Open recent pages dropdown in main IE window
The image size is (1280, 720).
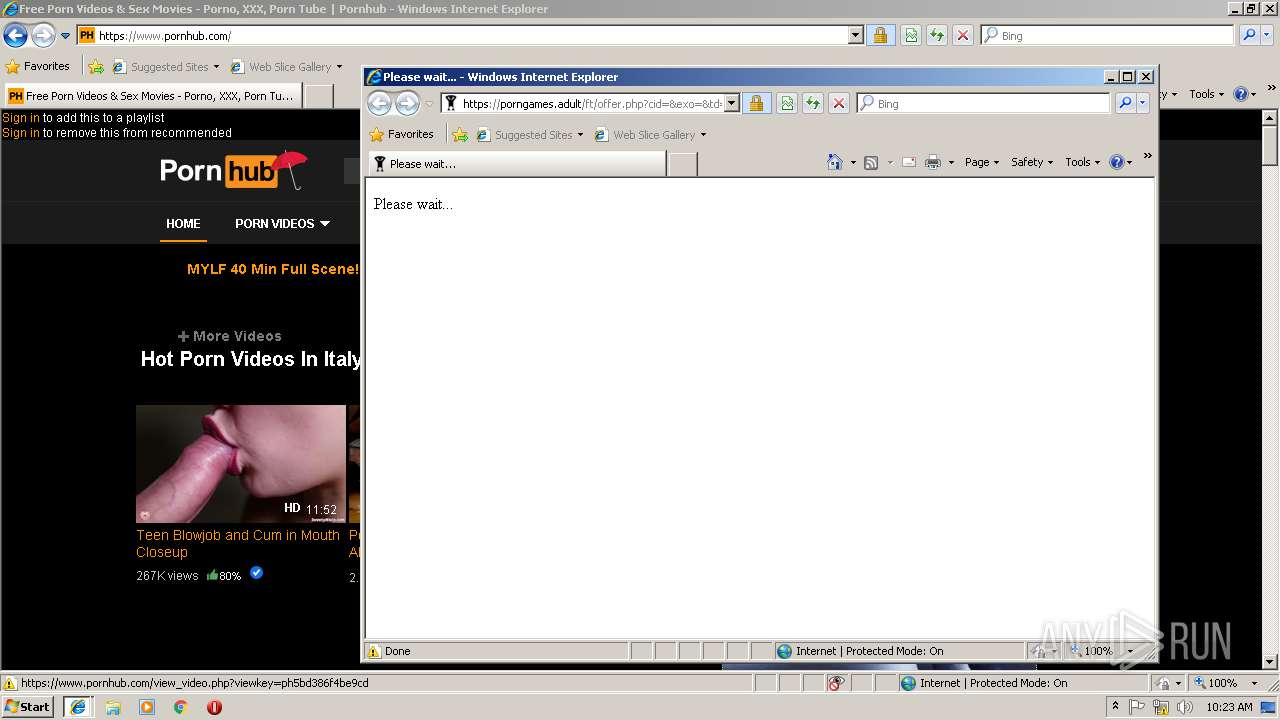coord(65,36)
